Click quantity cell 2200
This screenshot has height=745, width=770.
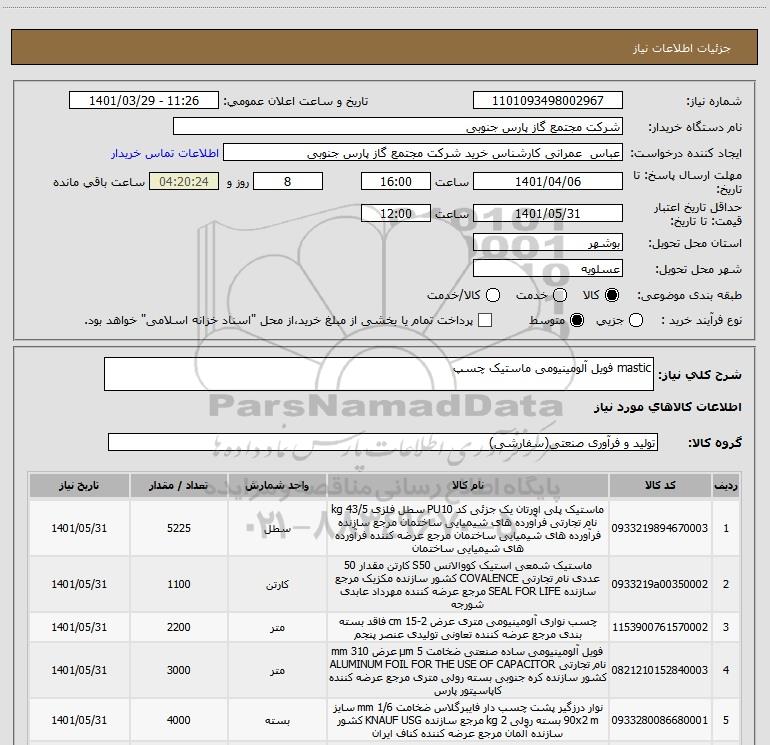pos(179,627)
